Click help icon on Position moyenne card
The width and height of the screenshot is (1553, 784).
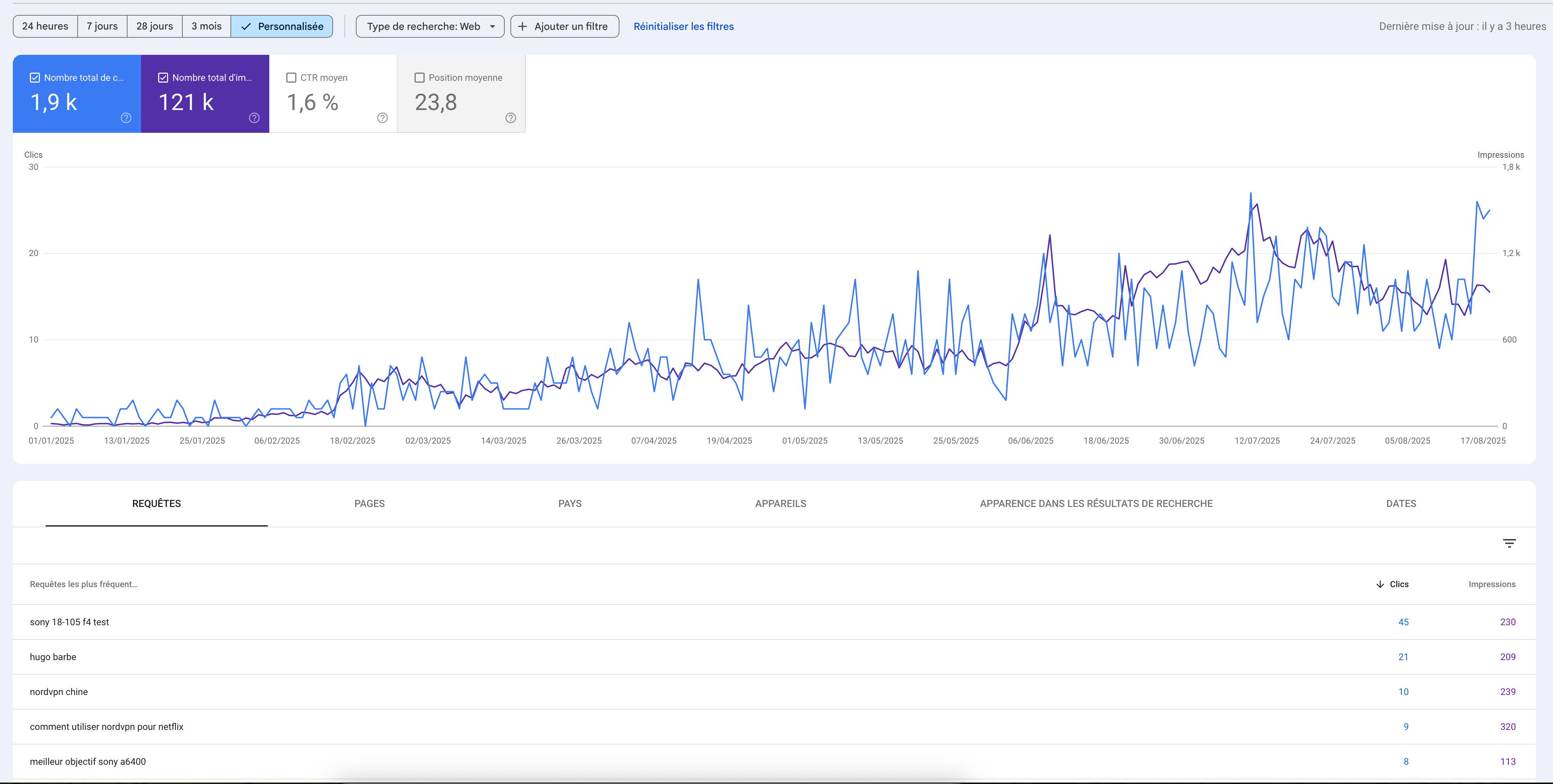coord(511,118)
